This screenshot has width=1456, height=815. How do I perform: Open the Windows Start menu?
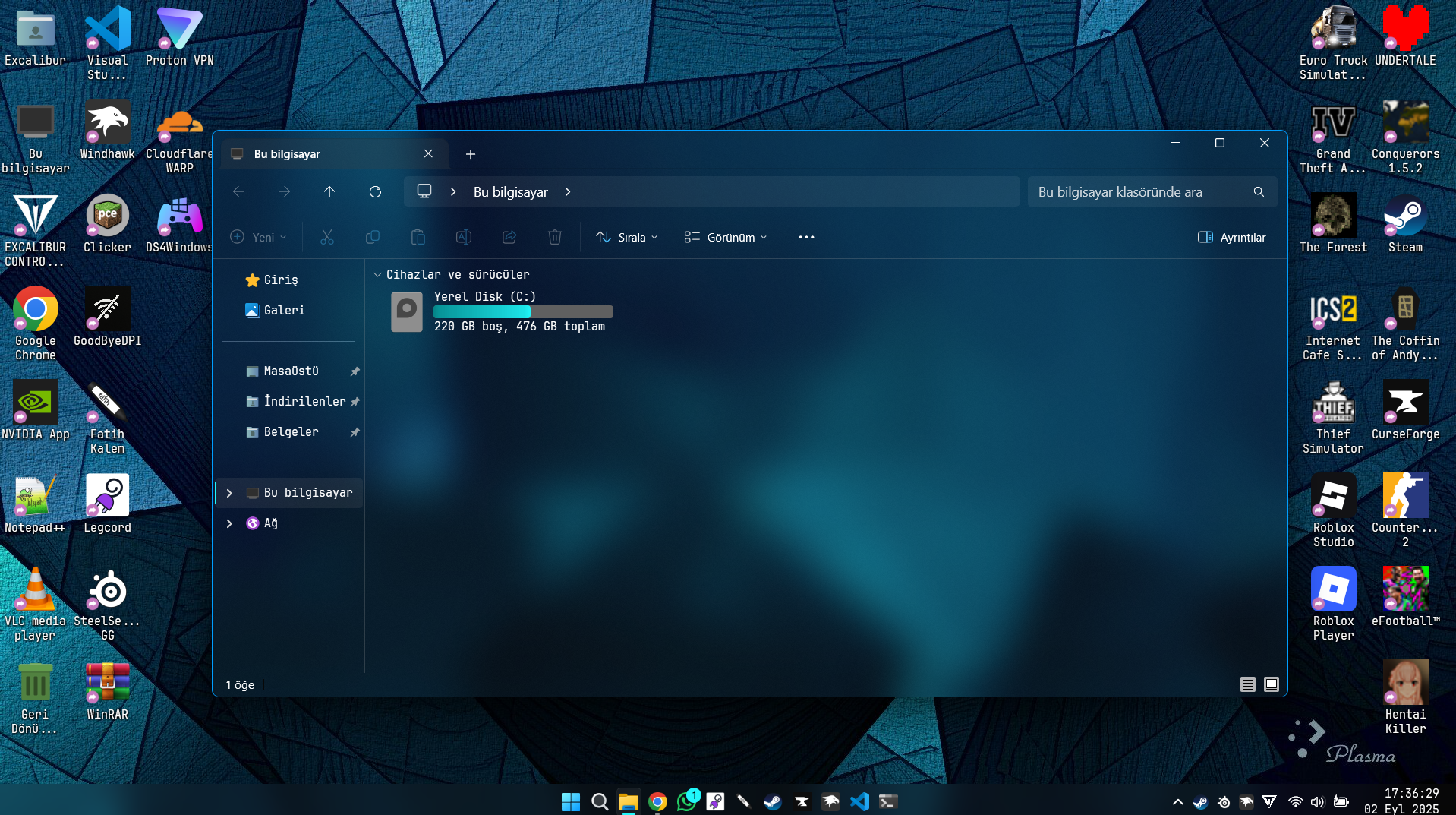571,801
